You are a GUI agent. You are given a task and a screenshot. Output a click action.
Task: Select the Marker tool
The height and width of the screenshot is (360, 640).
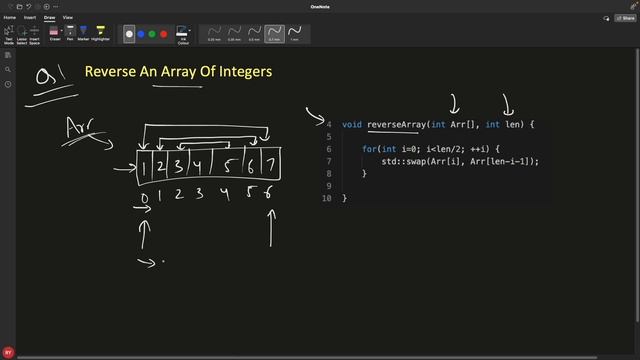[83, 33]
